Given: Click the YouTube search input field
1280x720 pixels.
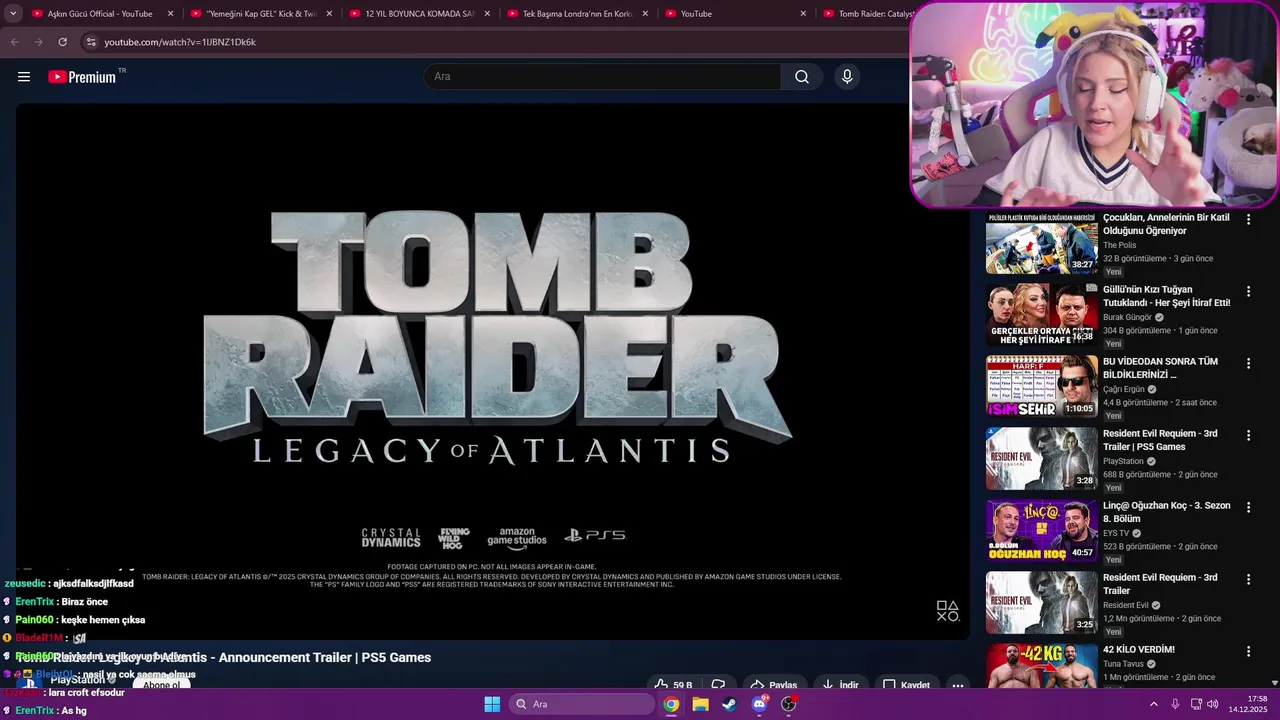Looking at the screenshot, I should tap(602, 77).
